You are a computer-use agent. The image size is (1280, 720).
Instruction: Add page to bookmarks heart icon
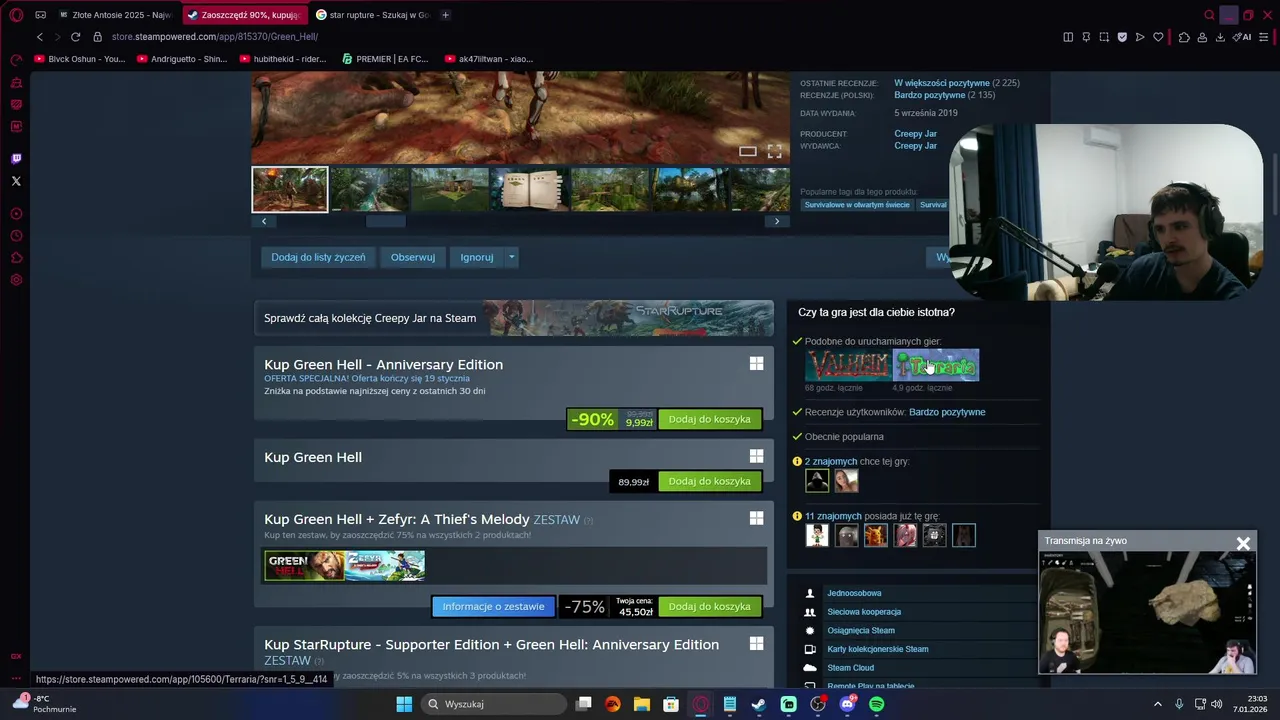point(1158,37)
